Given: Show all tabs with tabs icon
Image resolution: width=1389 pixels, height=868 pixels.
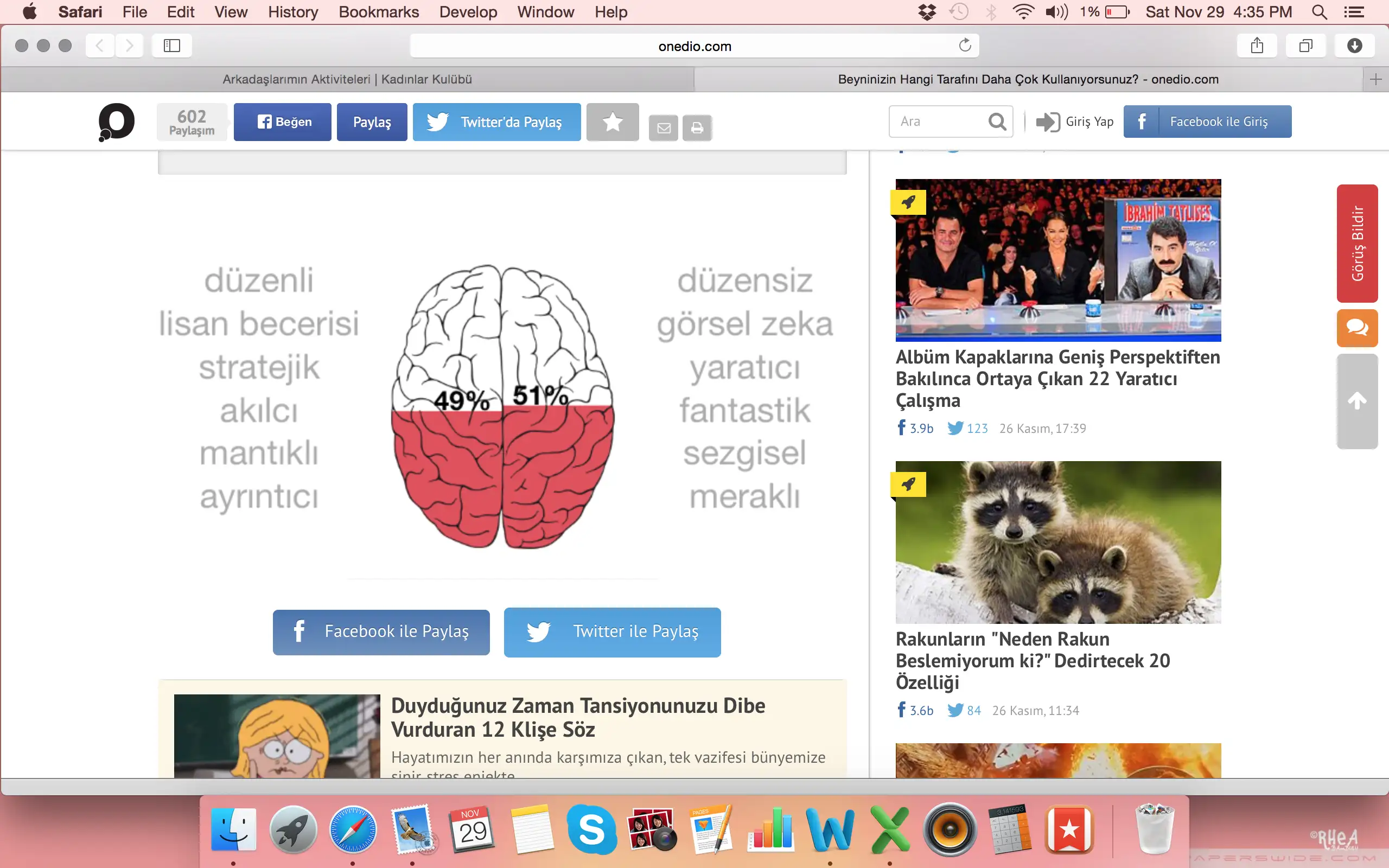Looking at the screenshot, I should (1306, 46).
